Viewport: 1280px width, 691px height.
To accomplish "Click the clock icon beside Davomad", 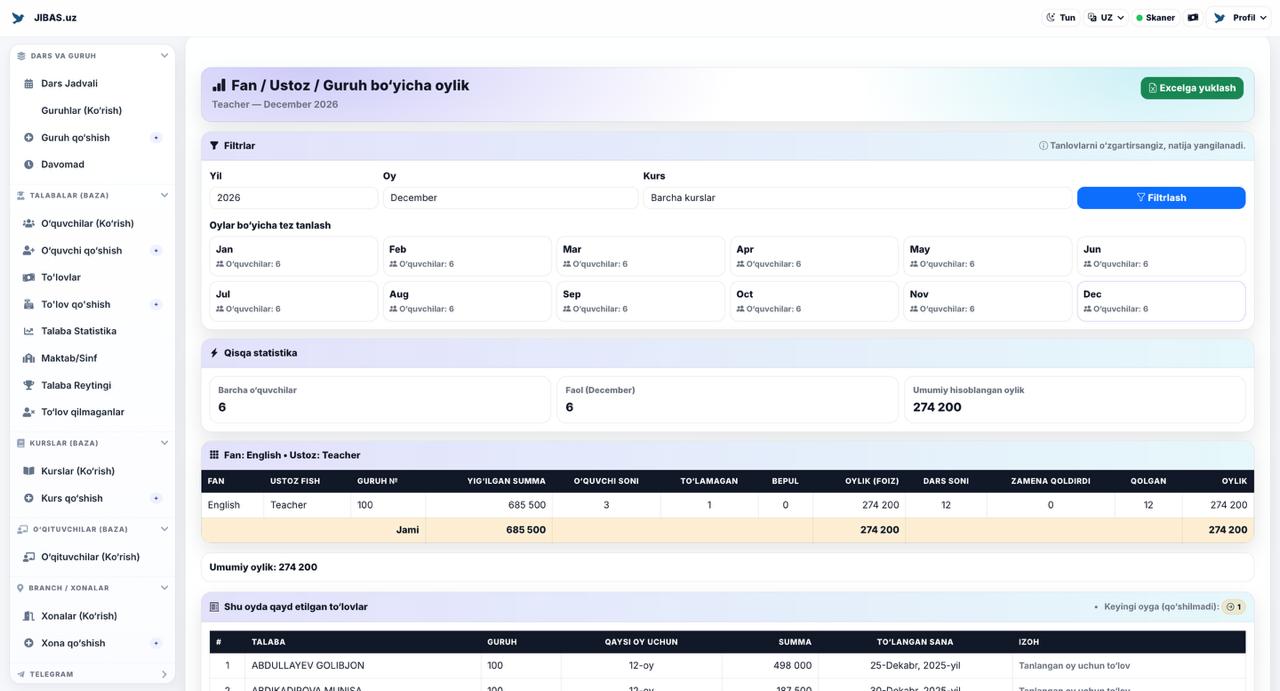I will point(29,165).
